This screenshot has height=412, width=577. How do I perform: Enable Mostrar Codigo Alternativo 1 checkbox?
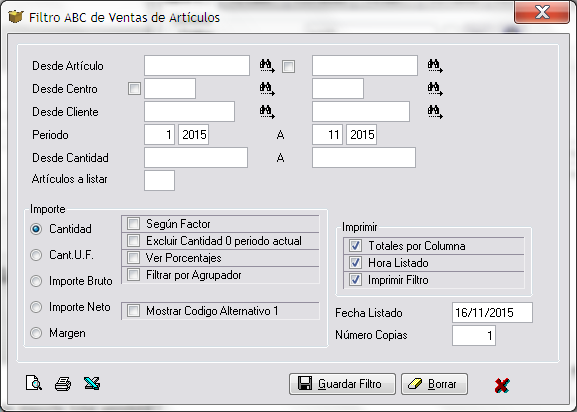tap(133, 311)
